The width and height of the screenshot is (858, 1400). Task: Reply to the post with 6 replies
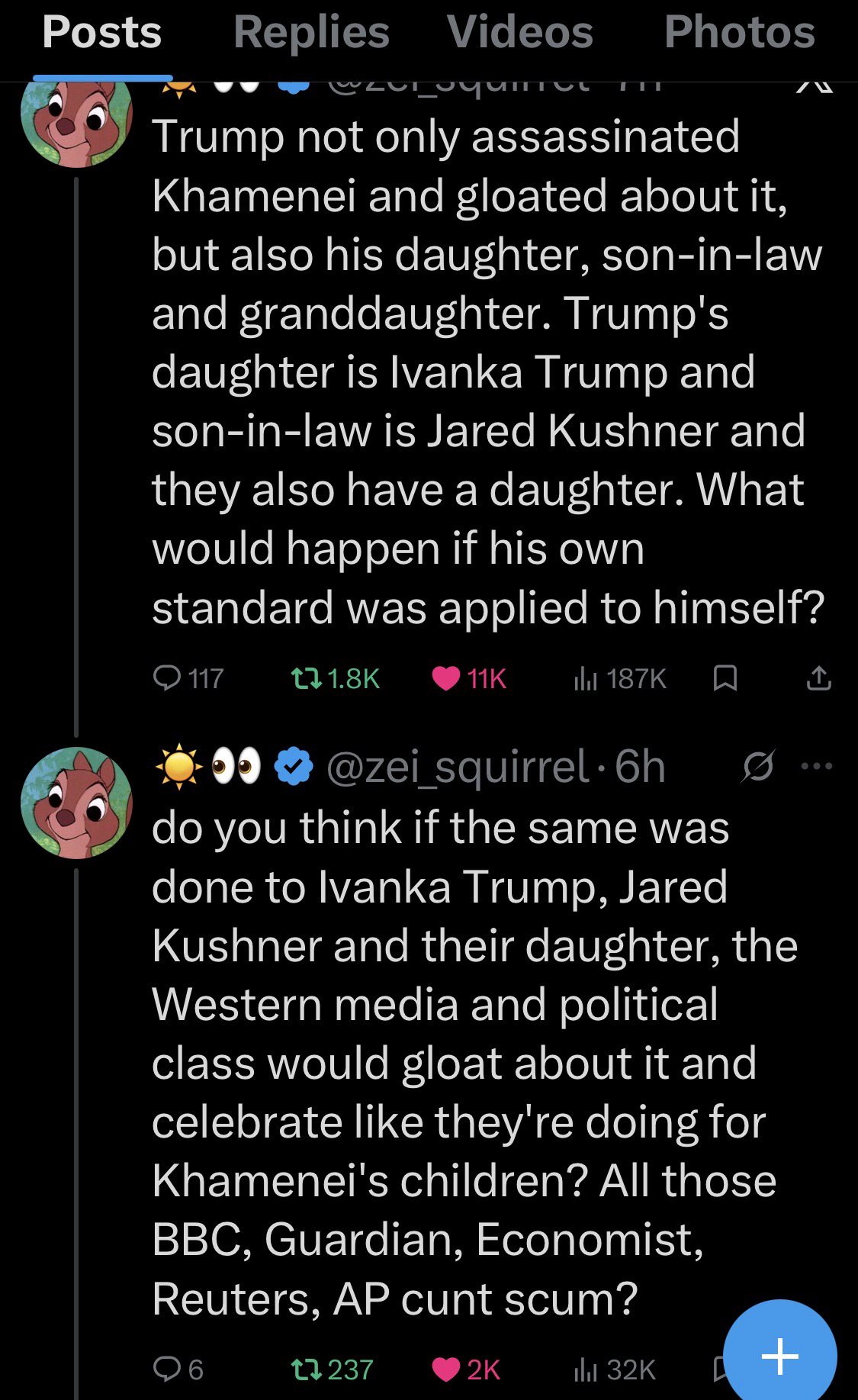166,1369
